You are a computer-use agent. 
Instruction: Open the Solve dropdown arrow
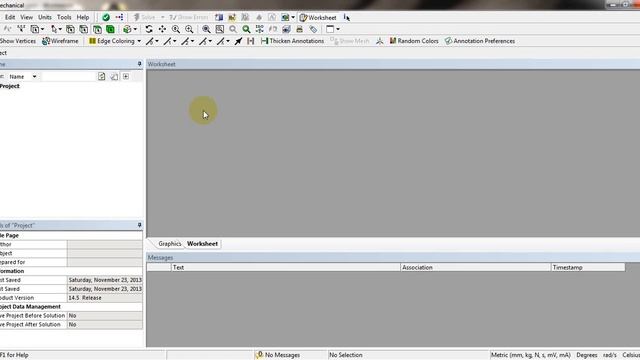tap(162, 18)
